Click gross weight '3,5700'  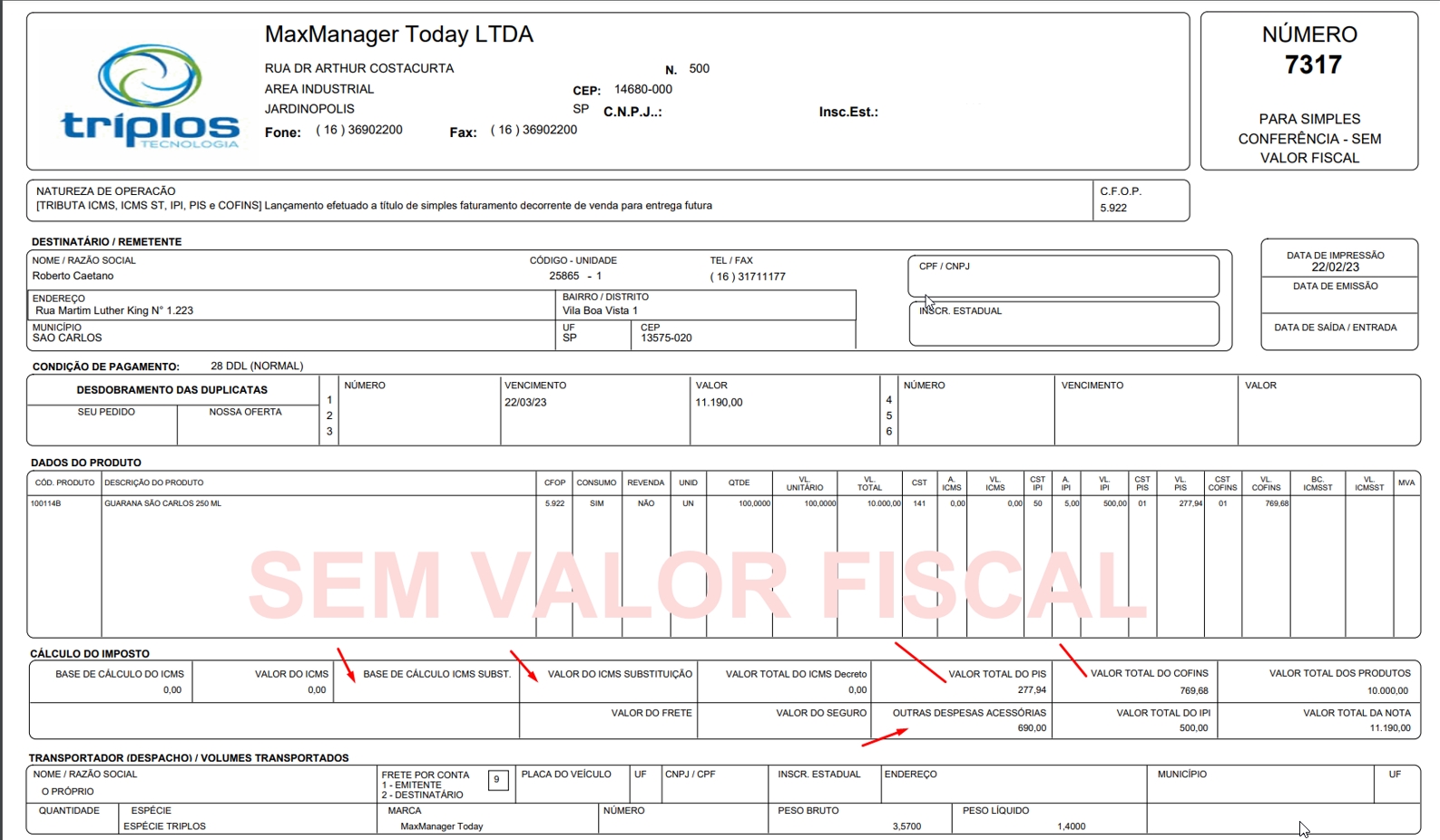click(906, 826)
